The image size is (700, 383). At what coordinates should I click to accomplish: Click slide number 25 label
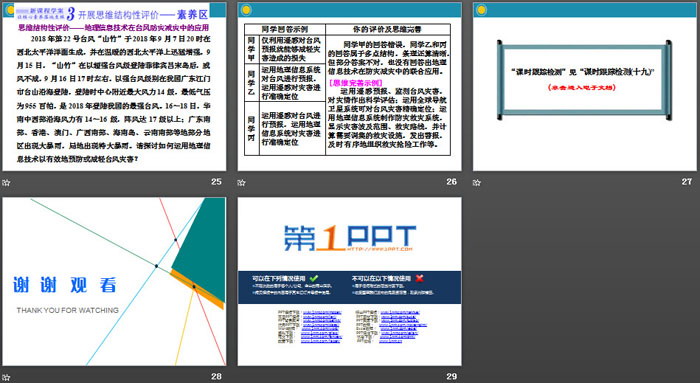click(217, 182)
